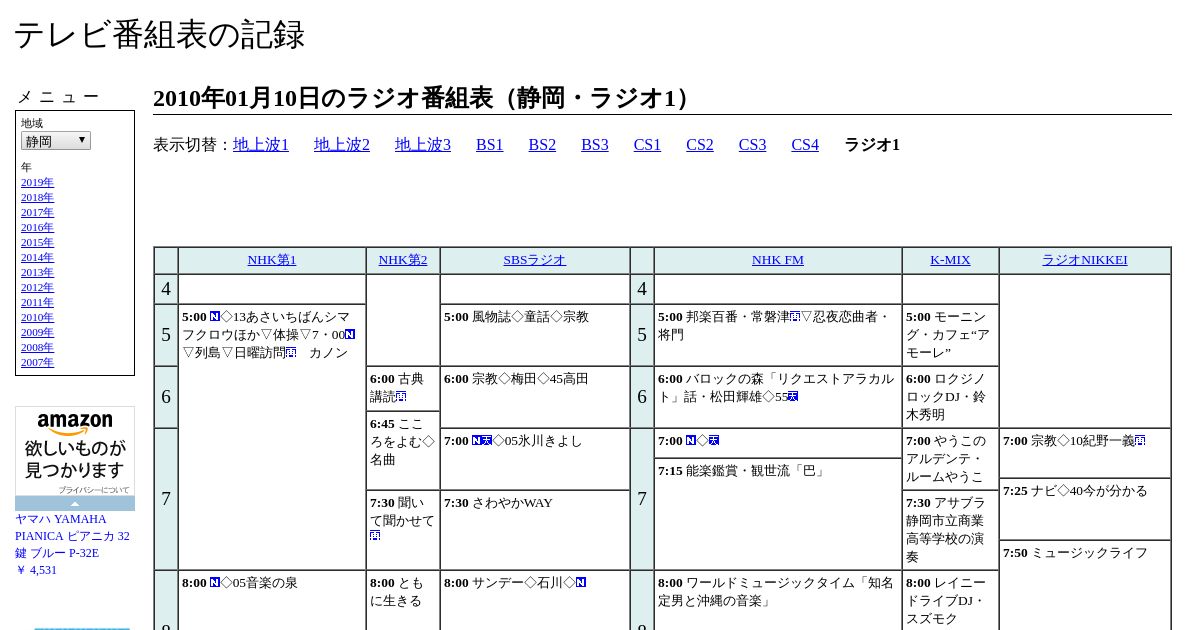Open the NHK第1 station header link
This screenshot has height=630, width=1200.
pos(272,260)
